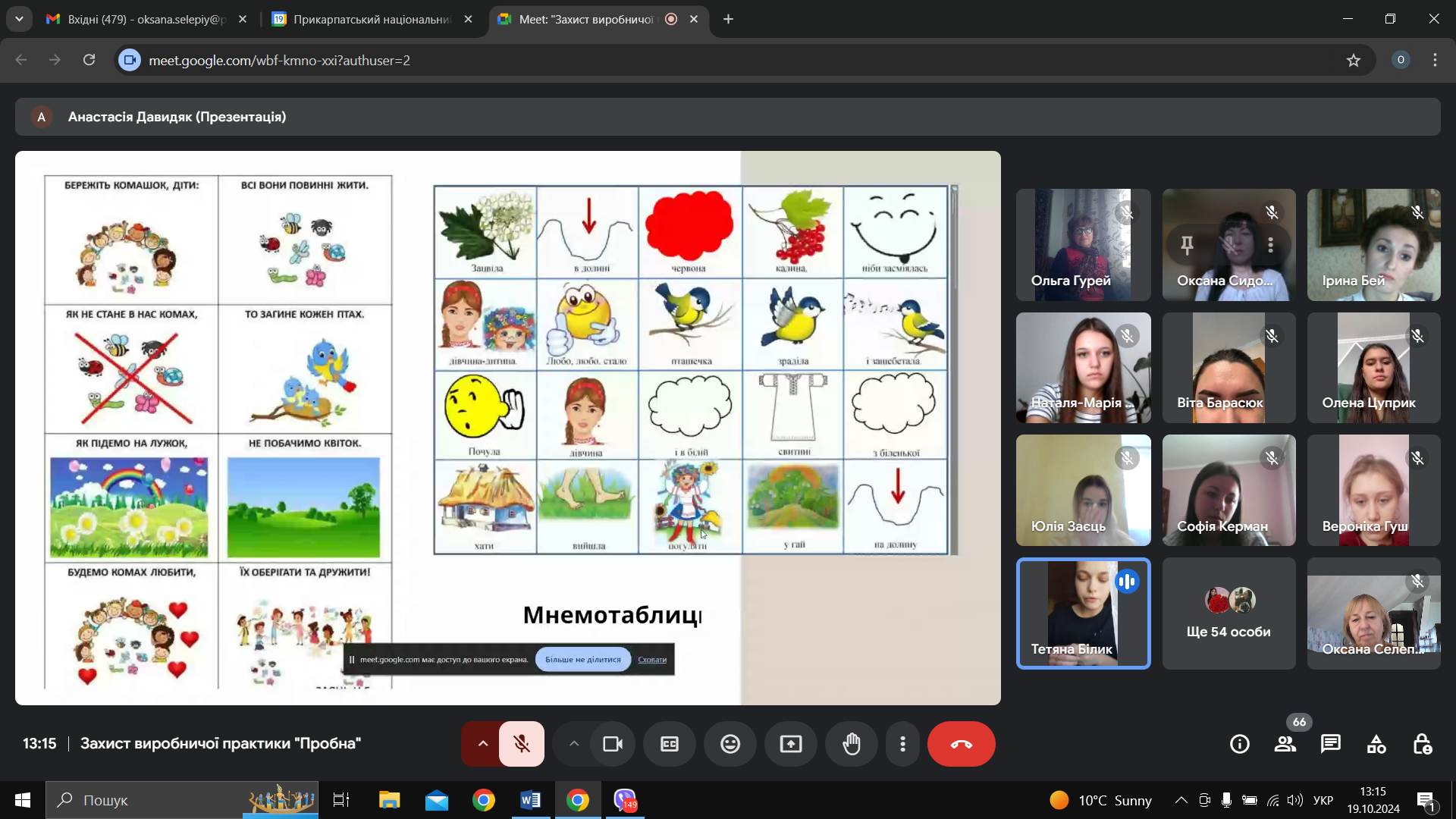This screenshot has width=1456, height=819.
Task: Click the Сховати link
Action: point(652,659)
